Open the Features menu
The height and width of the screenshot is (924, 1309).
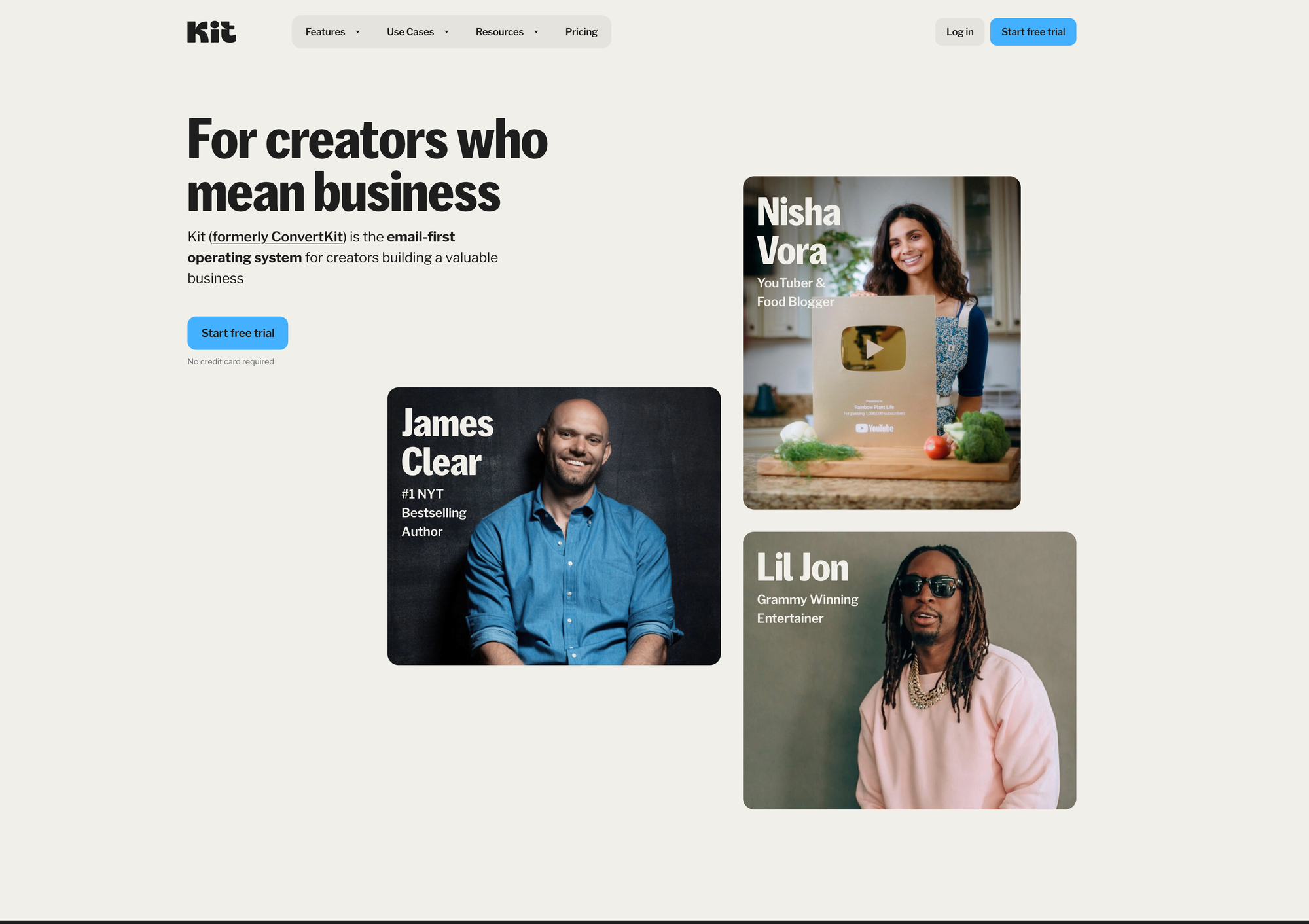tap(332, 32)
